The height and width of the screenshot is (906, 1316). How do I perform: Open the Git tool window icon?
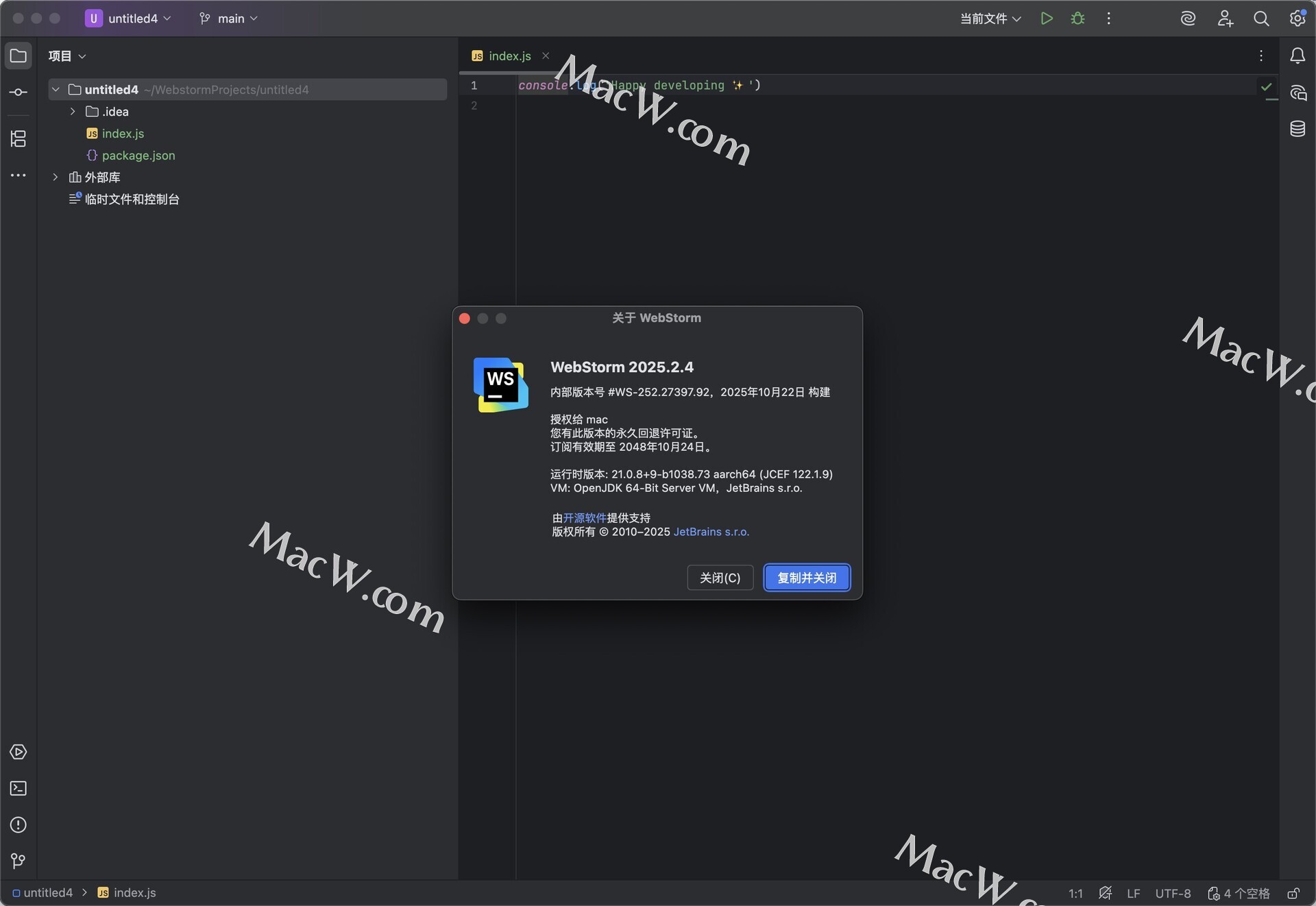coord(19,861)
